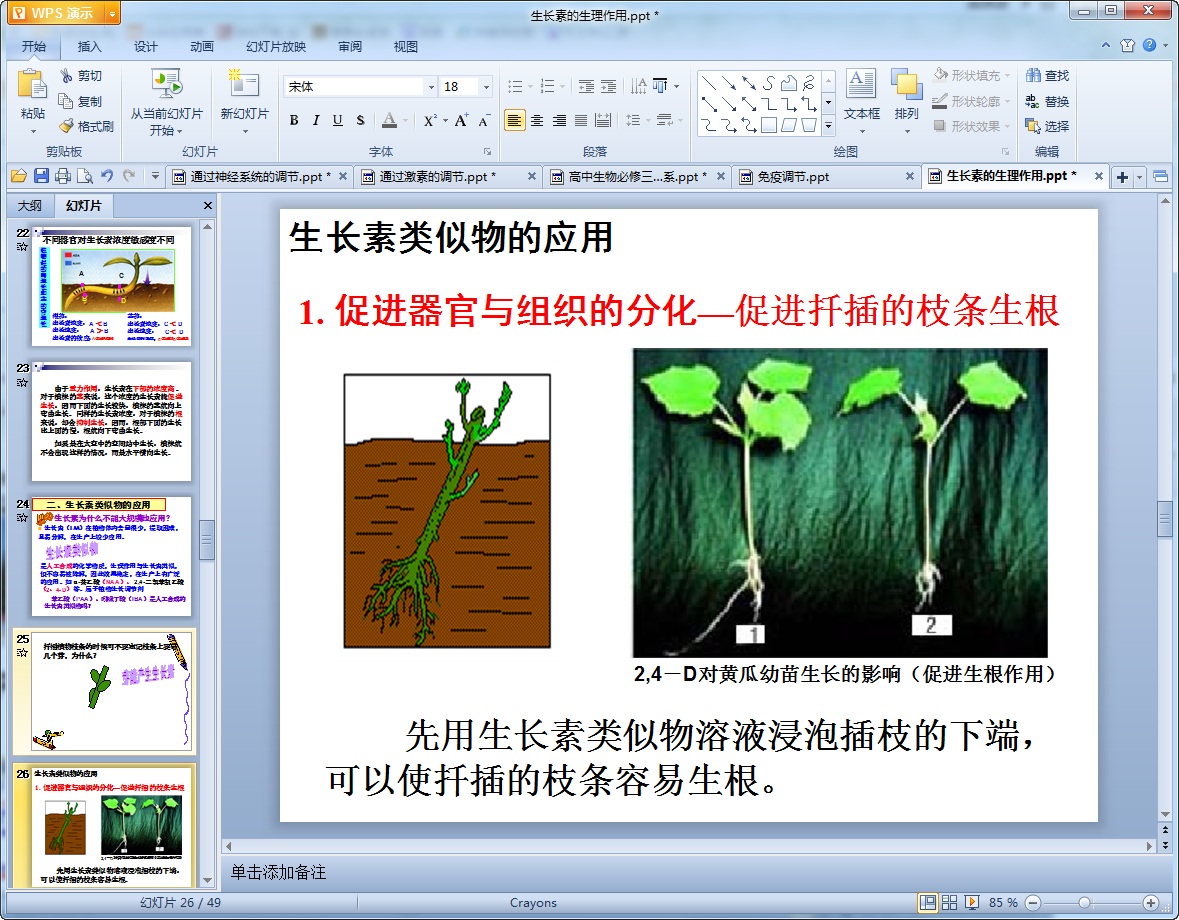Open the Review (审阅) ribbon tab
Screen dimensions: 1179x920
click(350, 47)
